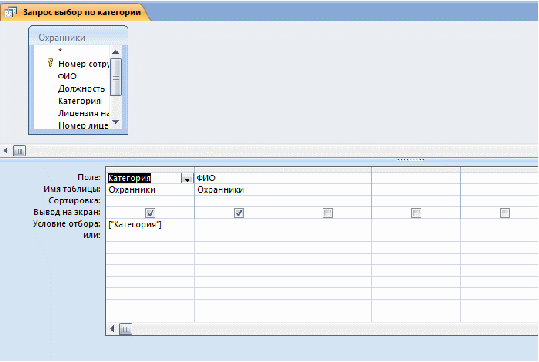Click the Охранники table name under Категория column
Image resolution: width=539 pixels, height=362 pixels.
pyautogui.click(x=132, y=190)
